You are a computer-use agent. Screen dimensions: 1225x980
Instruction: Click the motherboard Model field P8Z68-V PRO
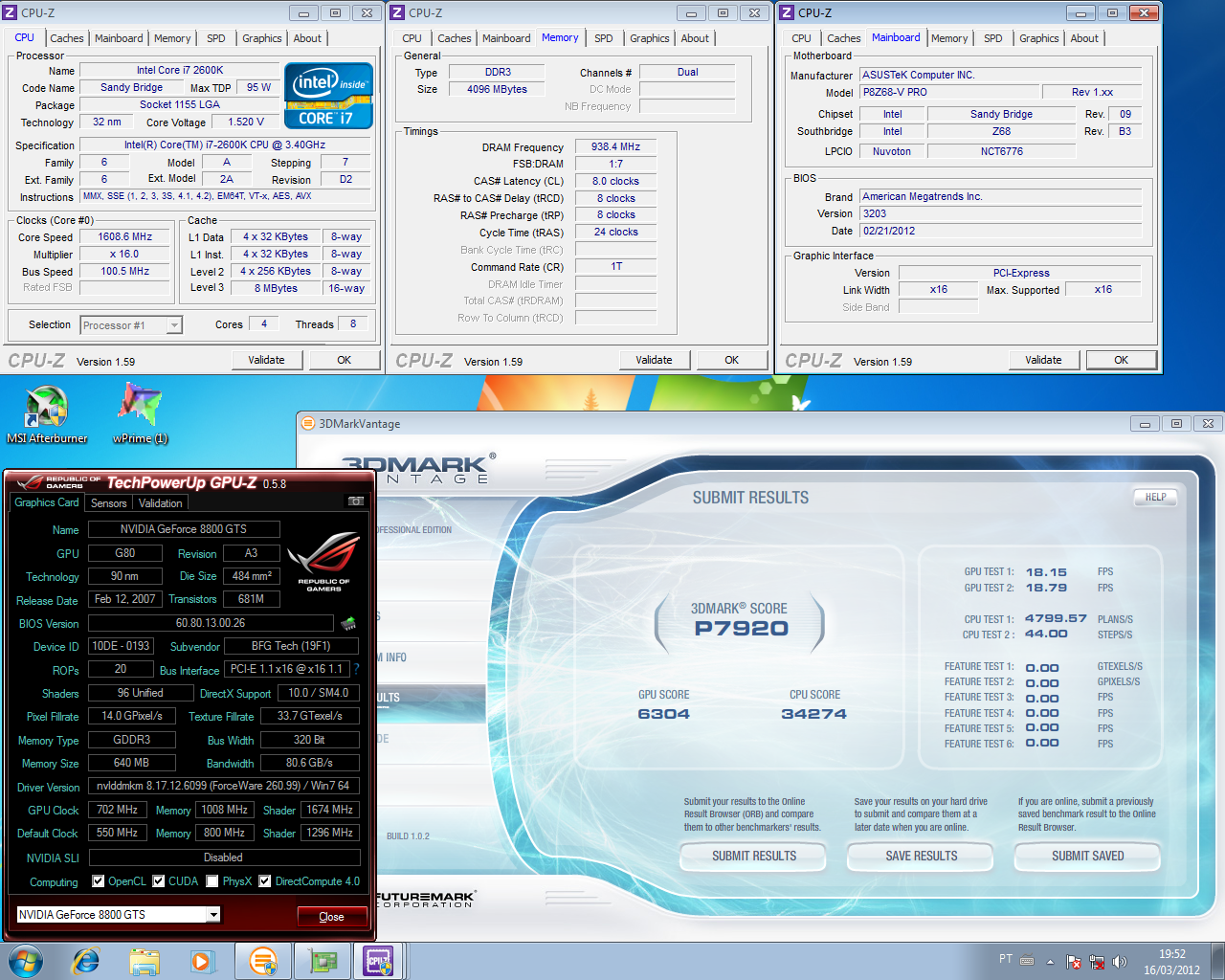pos(950,92)
